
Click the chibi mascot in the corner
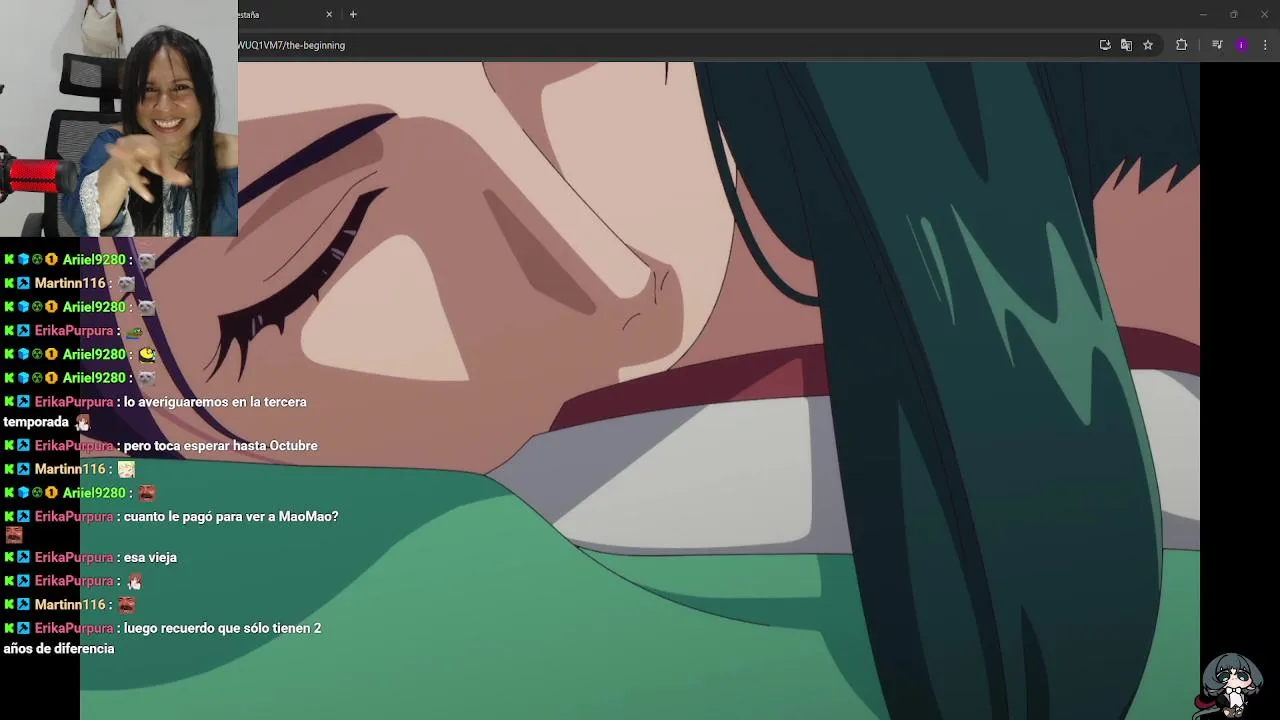pos(1231,685)
